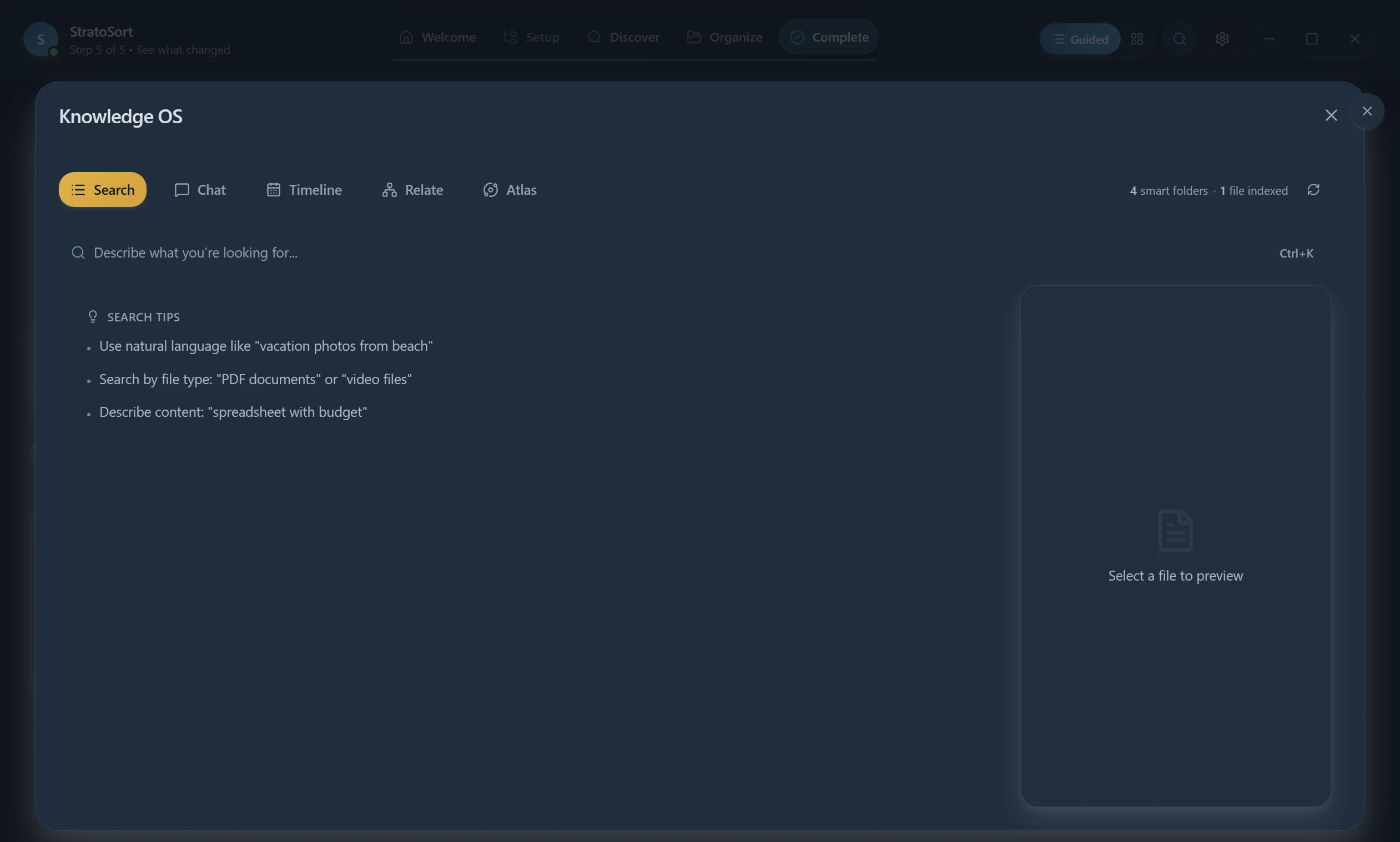Select the Atlas tab

point(510,189)
